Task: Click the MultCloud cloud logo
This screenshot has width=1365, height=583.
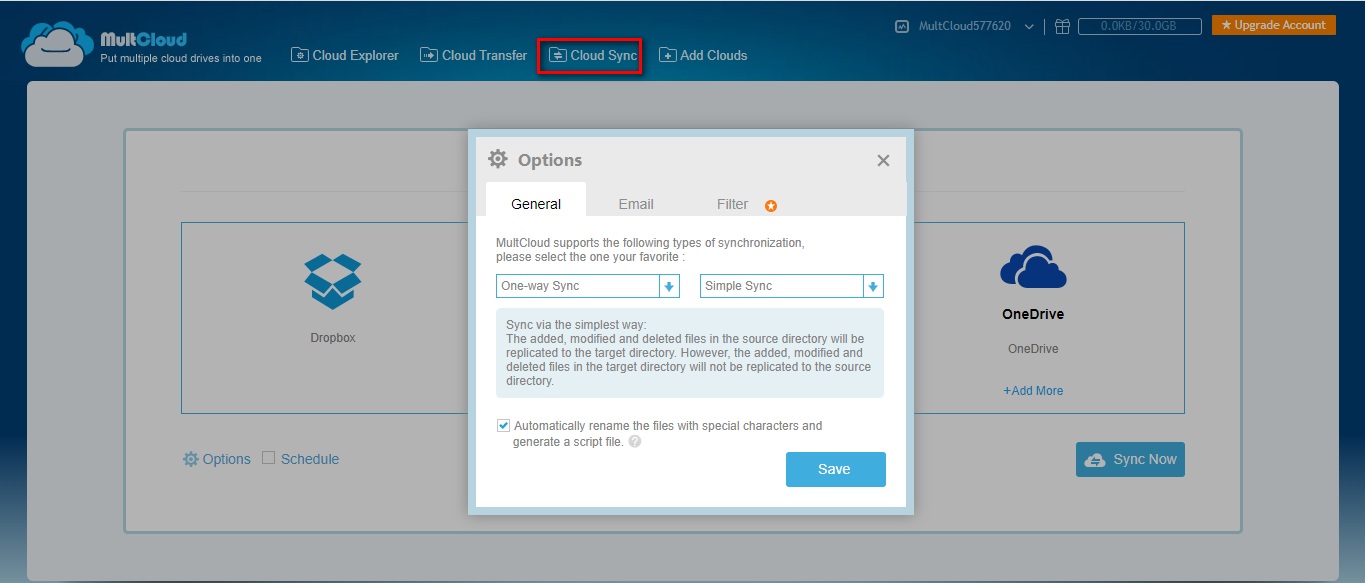Action: click(56, 46)
